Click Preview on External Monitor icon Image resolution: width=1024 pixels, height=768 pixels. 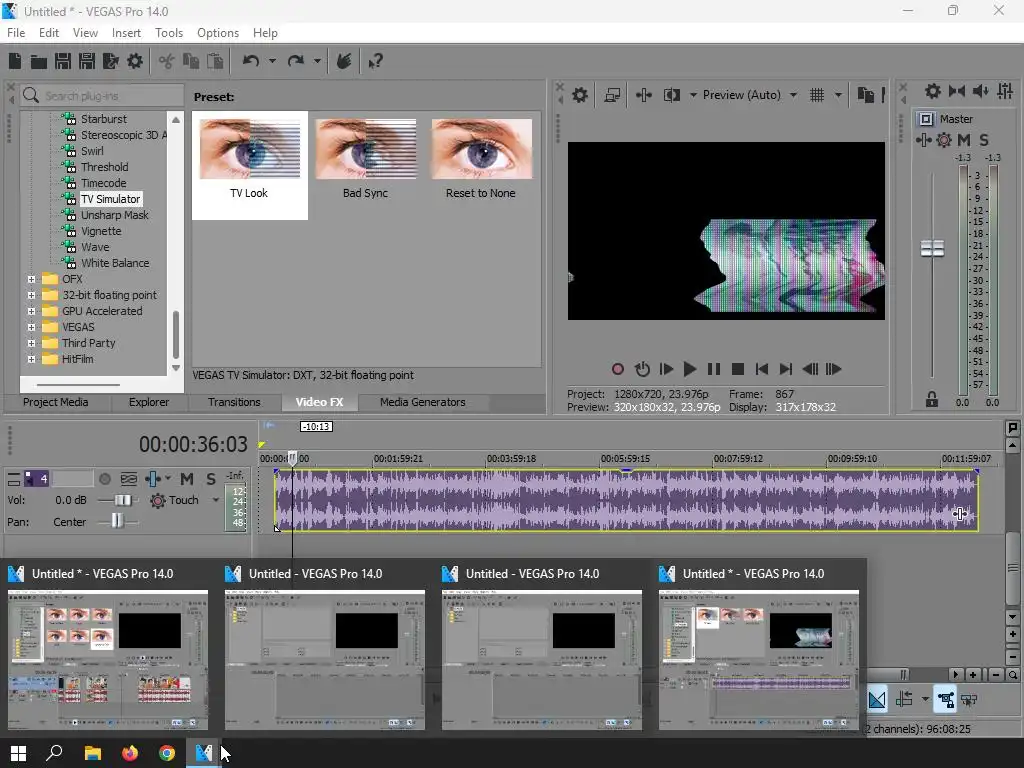pyautogui.click(x=612, y=95)
